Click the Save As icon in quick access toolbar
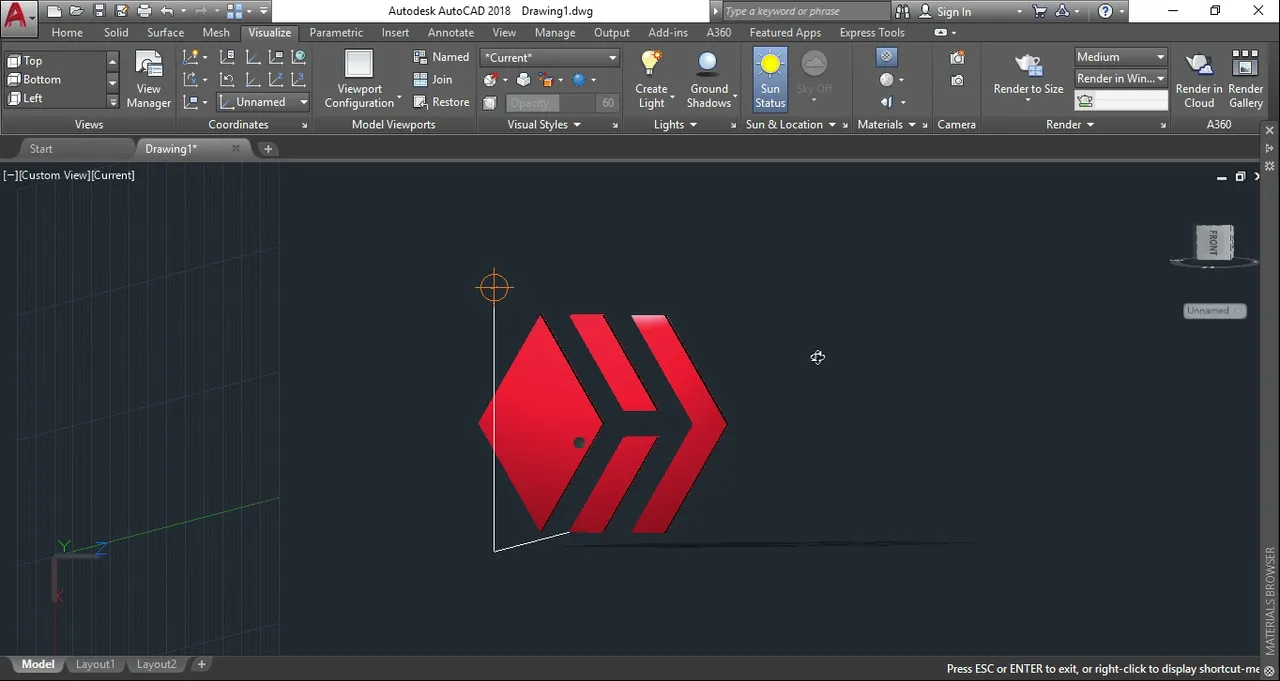This screenshot has height=681, width=1280. [x=120, y=11]
